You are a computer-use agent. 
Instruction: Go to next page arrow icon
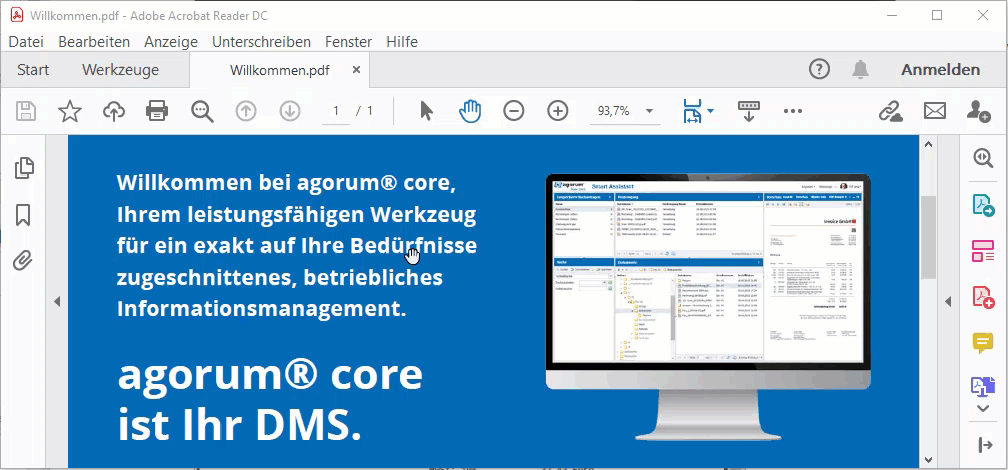290,111
